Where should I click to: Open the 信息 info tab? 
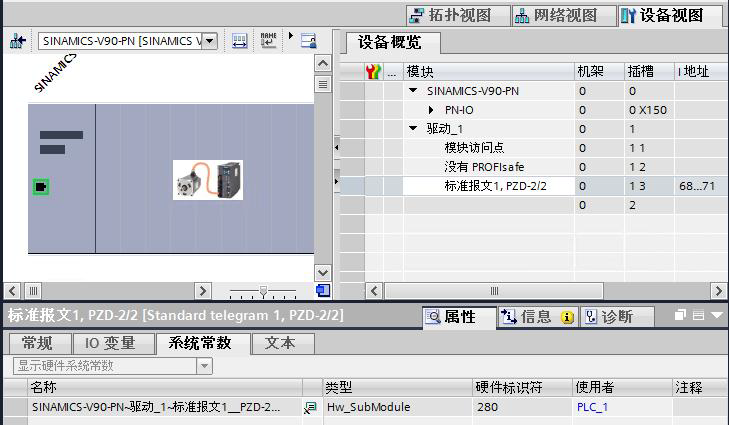[x=537, y=317]
